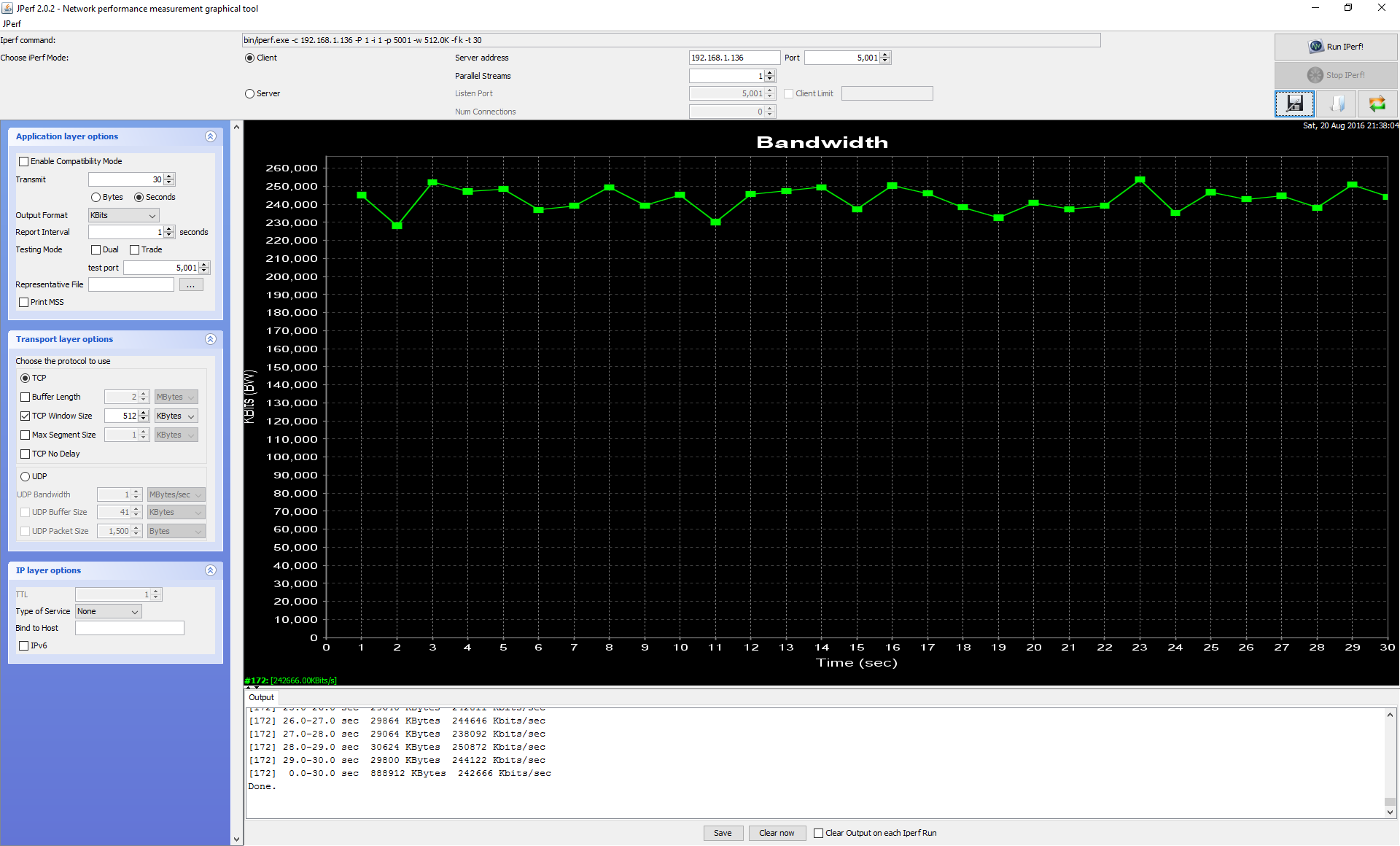
Task: Select the Server mode radio button
Action: (x=250, y=94)
